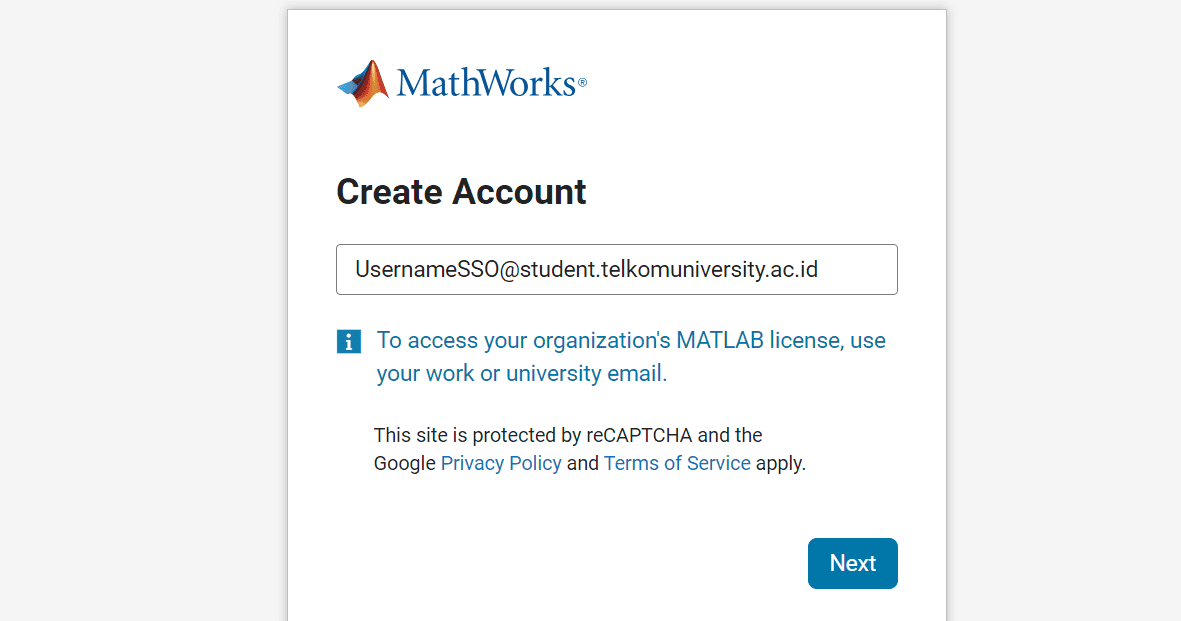Place cursor after telkomuniversity.ac.id in email box
This screenshot has width=1181, height=621.
(x=819, y=269)
